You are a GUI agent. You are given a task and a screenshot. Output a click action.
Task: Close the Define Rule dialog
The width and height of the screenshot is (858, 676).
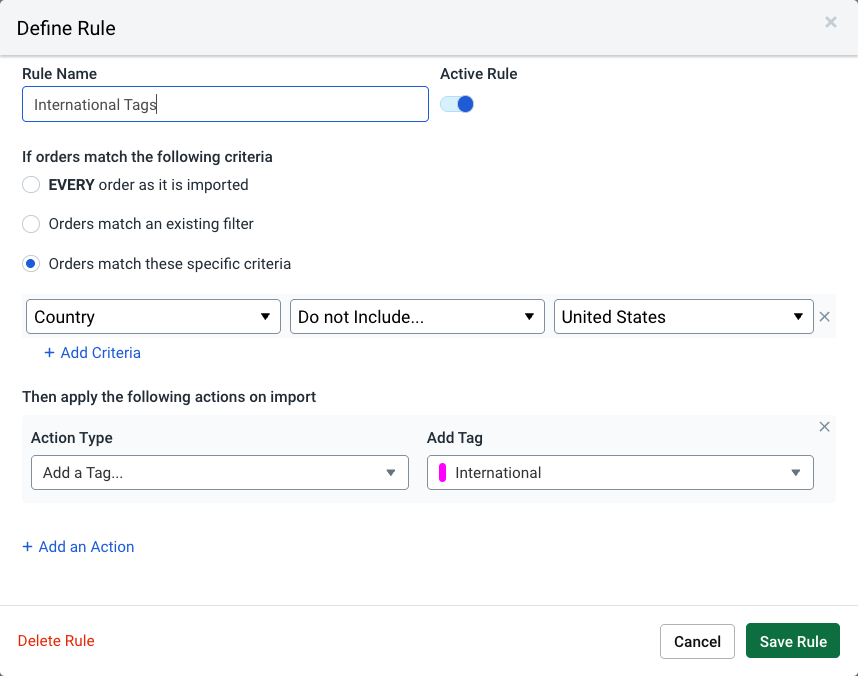click(830, 22)
